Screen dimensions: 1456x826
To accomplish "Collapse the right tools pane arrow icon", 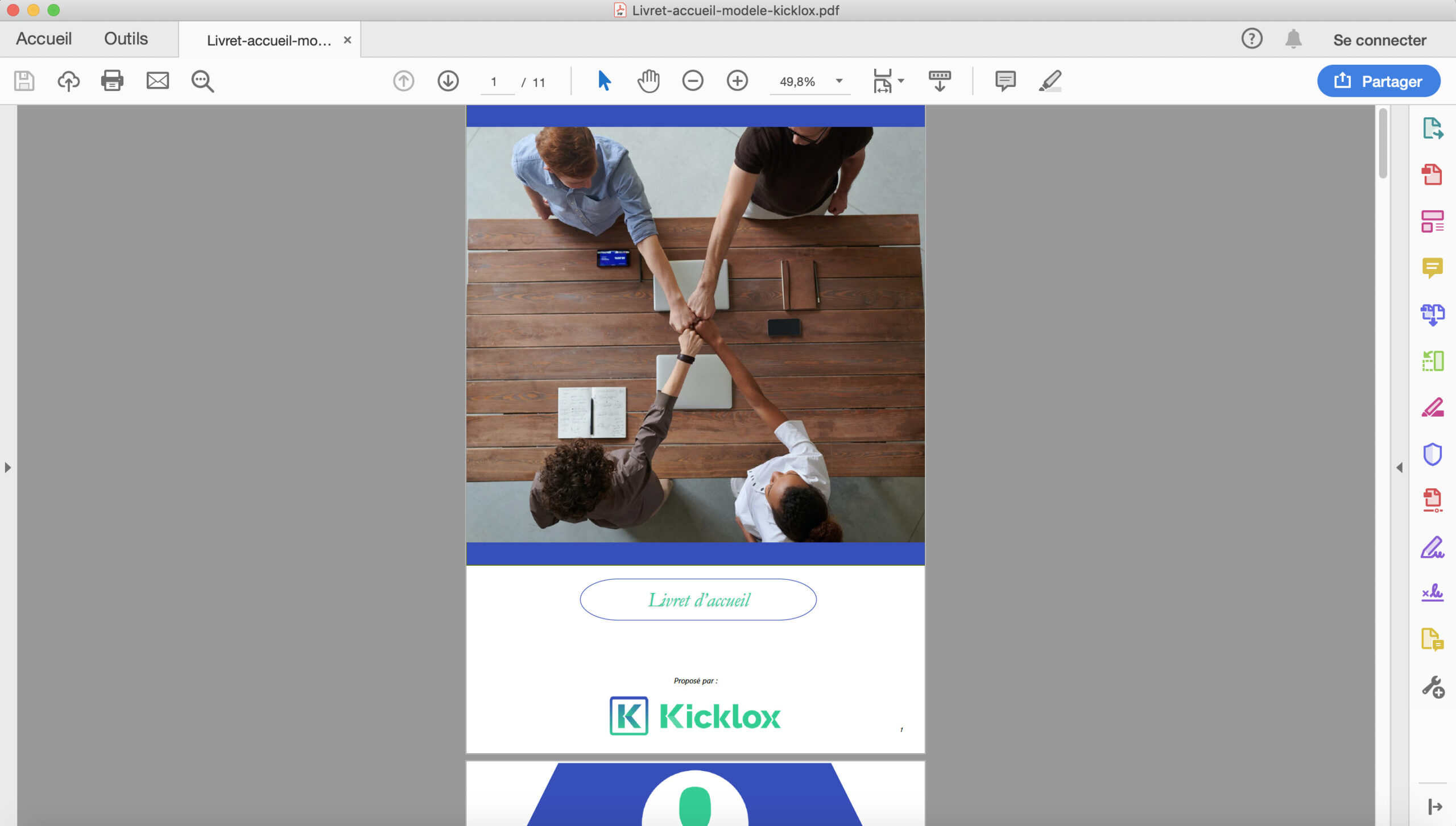I will (1434, 806).
